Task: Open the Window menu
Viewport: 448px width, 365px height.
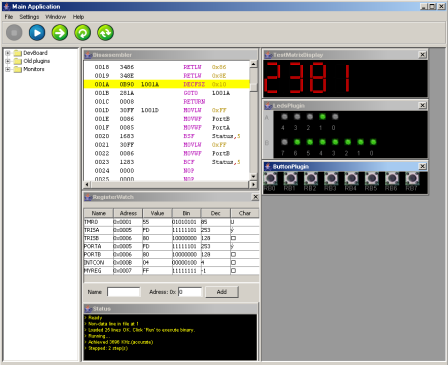Action: [x=56, y=17]
